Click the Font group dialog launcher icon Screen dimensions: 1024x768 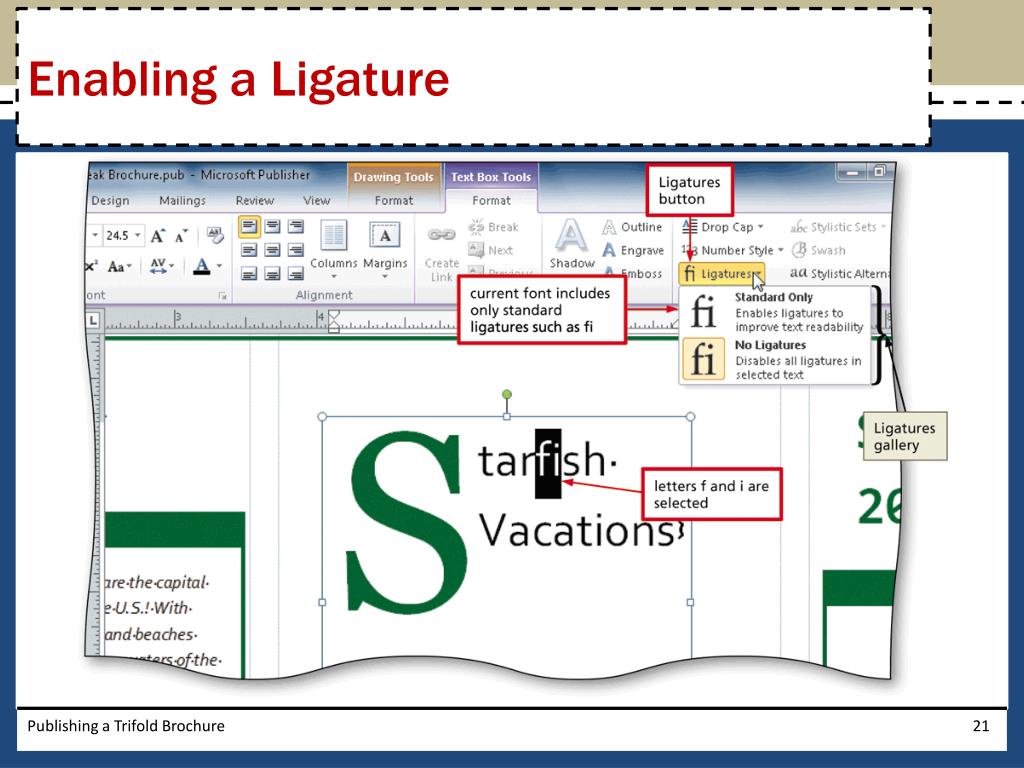(x=223, y=296)
